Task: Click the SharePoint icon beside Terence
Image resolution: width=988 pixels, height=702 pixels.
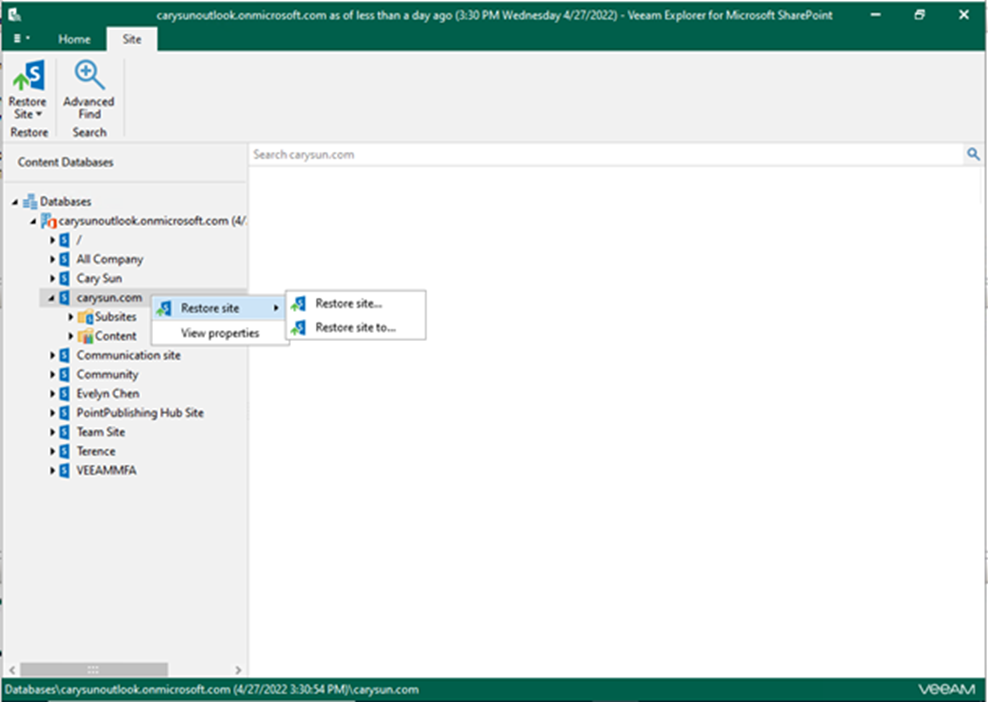Action: tap(64, 451)
